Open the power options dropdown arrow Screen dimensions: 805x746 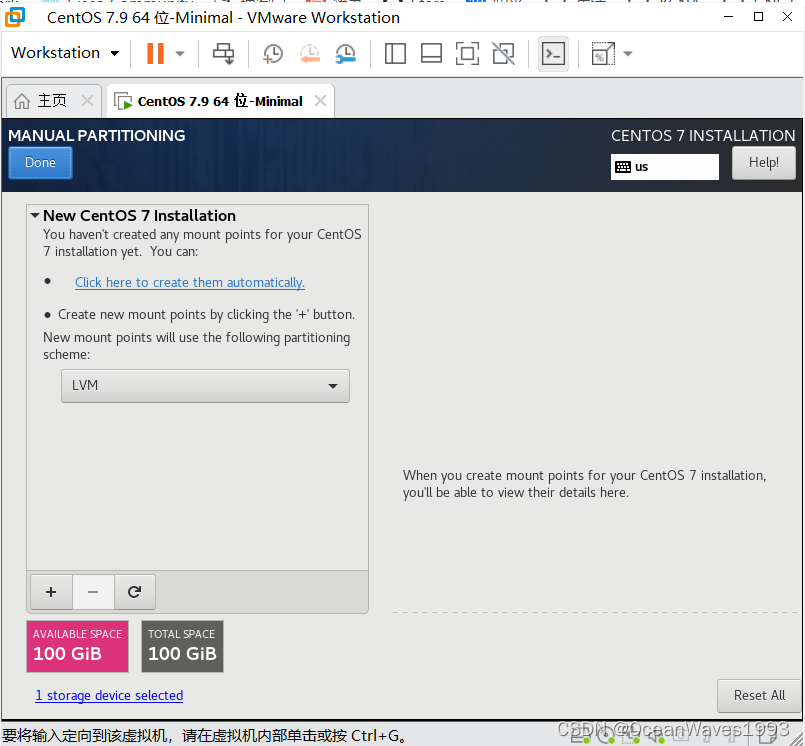pos(180,53)
